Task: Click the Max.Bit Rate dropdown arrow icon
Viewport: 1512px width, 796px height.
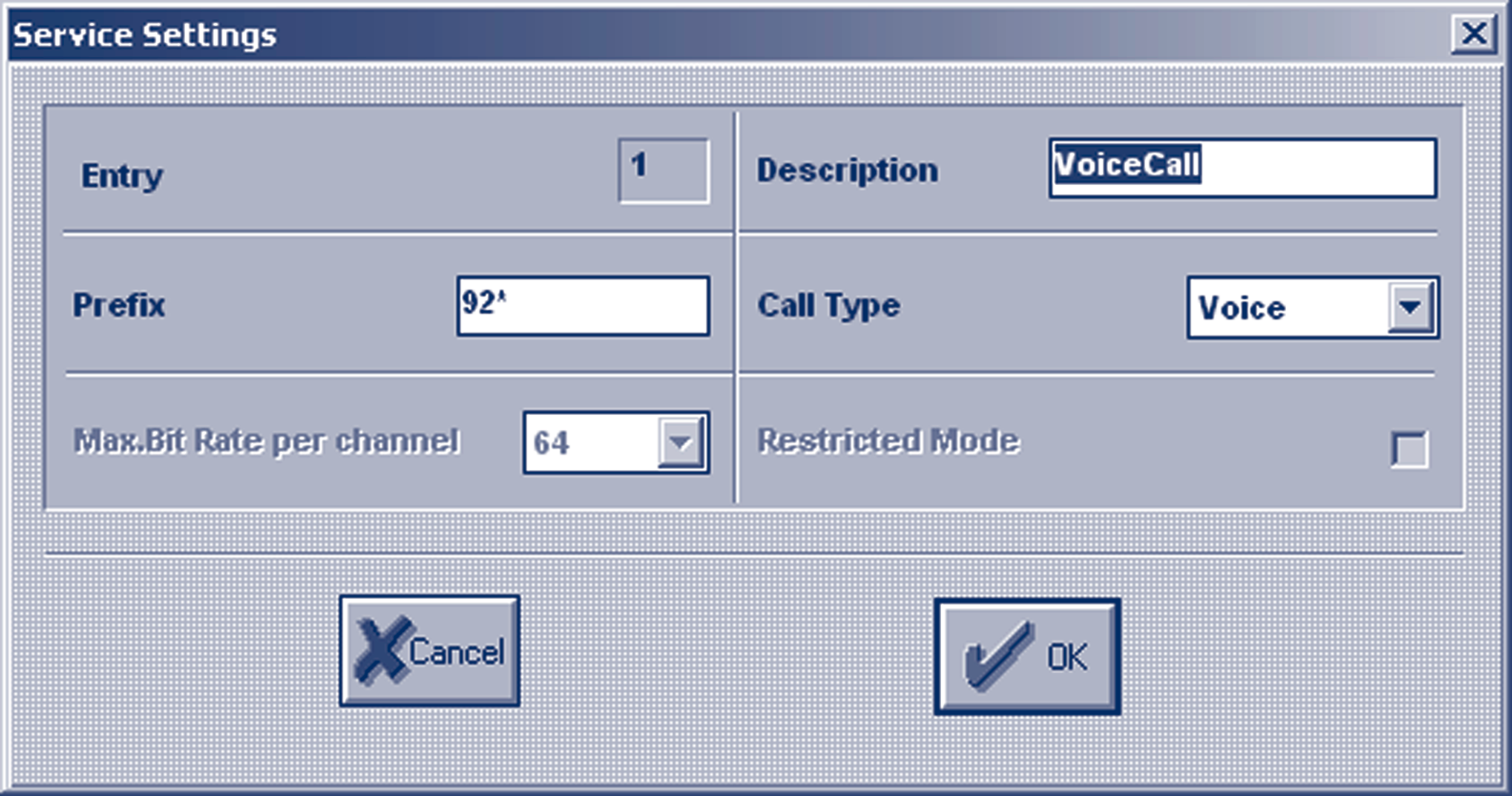Action: coord(679,441)
